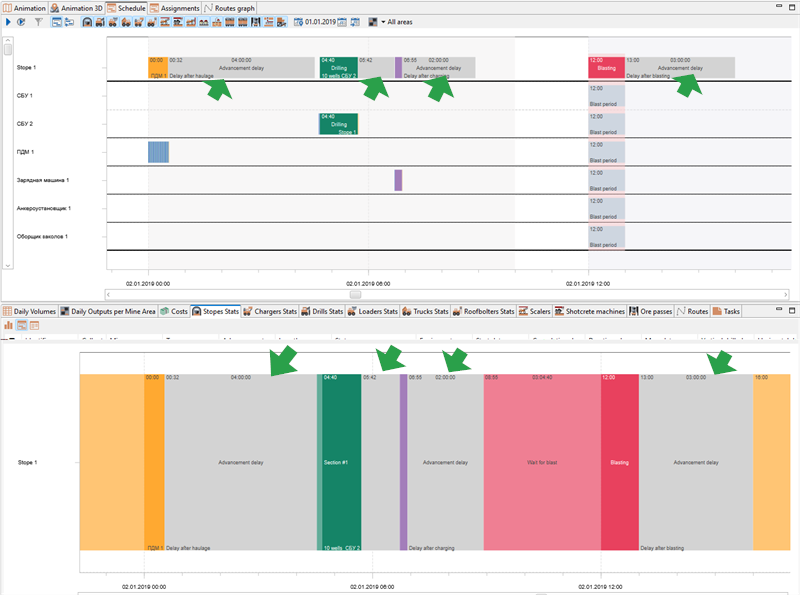Viewport: 800px width, 595px height.
Task: Switch to the Costs tab
Action: [x=174, y=311]
